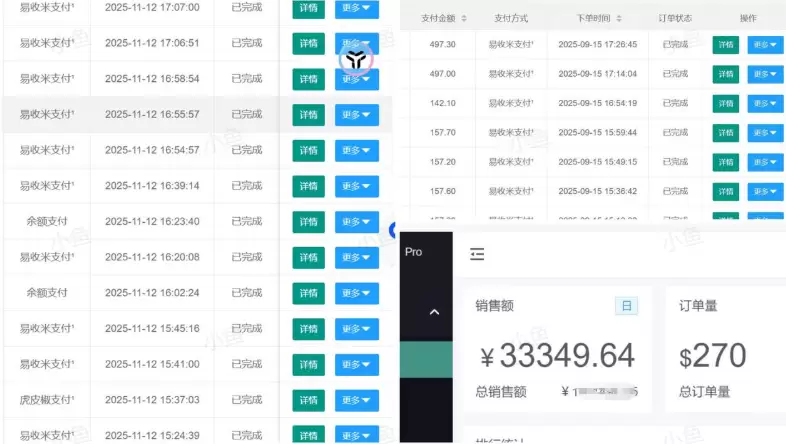Open 详情 for the 16:55:57 order
This screenshot has width=786, height=444.
pos(308,115)
